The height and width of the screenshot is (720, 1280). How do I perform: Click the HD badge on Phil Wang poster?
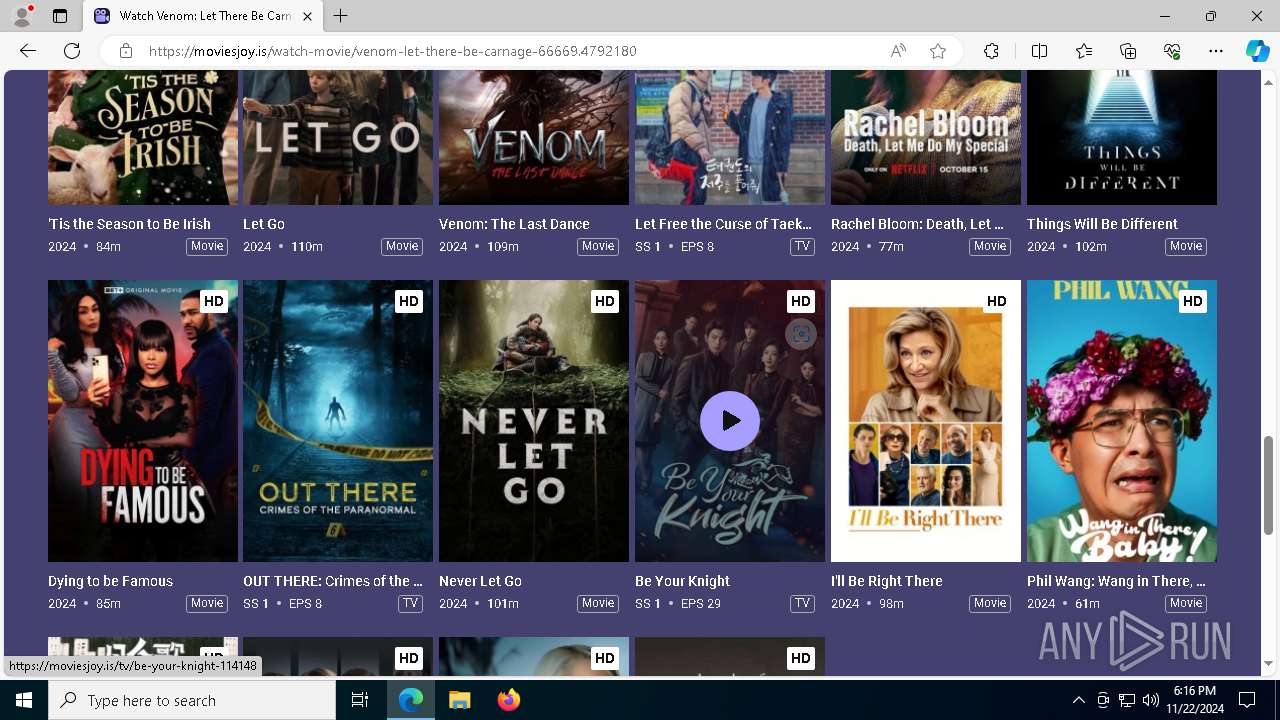(1193, 301)
